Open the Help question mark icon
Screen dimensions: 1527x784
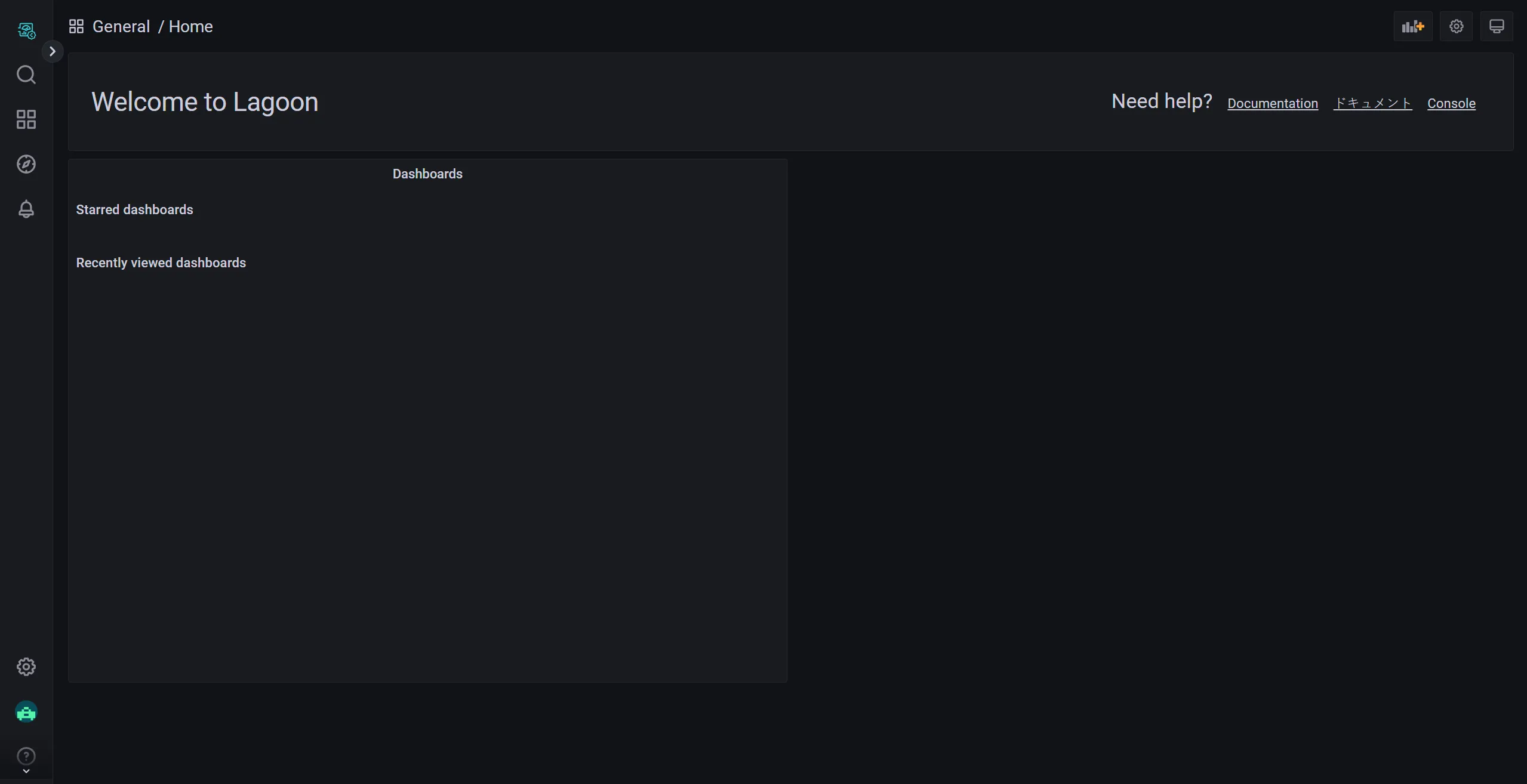click(x=26, y=757)
